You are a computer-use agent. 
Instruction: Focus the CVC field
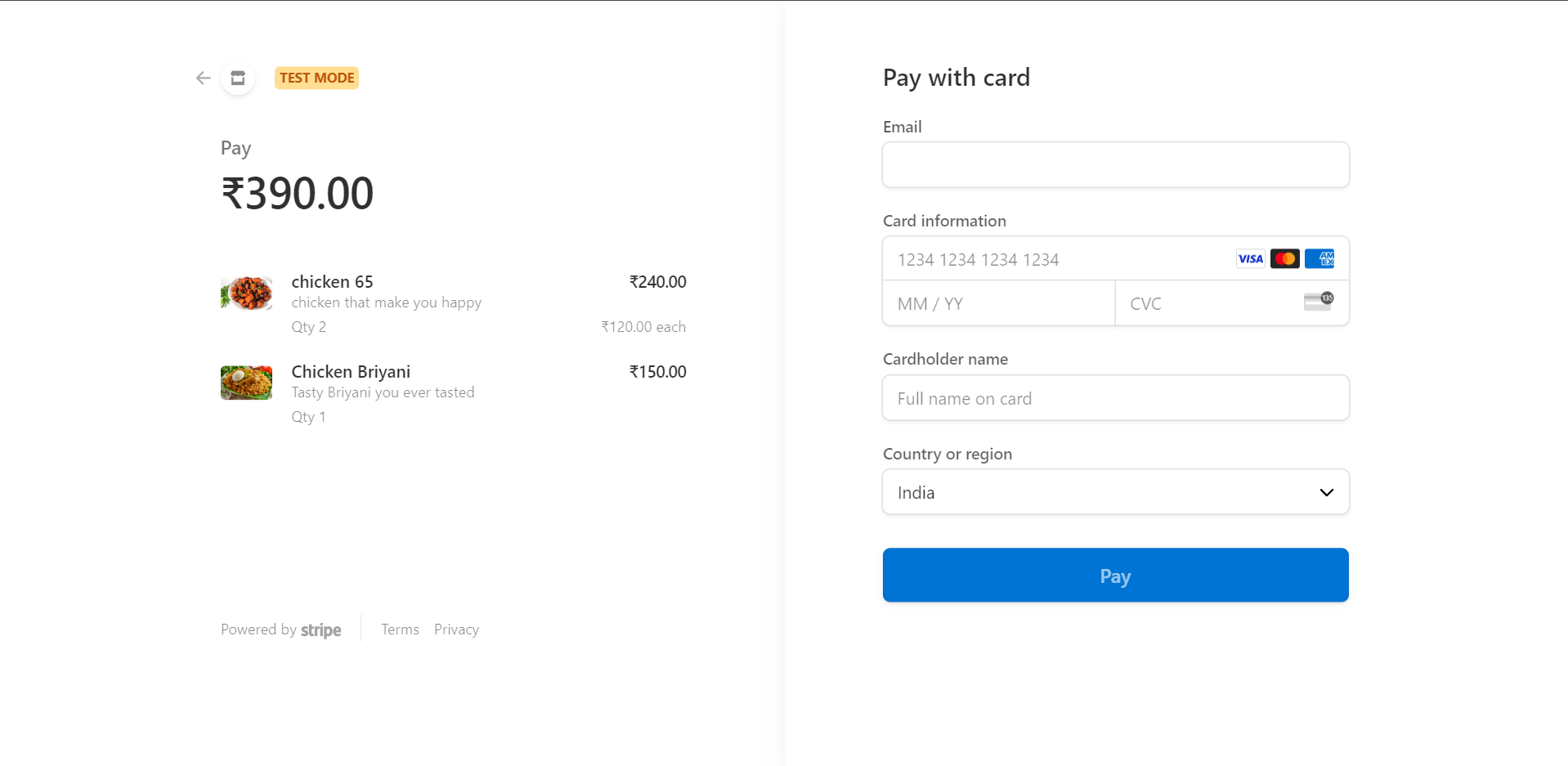coord(1232,303)
